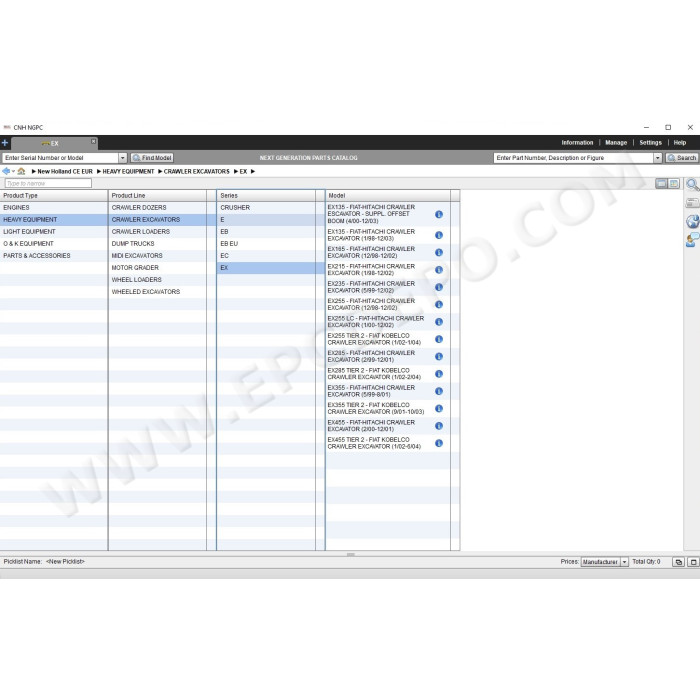This screenshot has height=700, width=700.
Task: Click the copy picklist icon in status bar
Action: click(679, 562)
